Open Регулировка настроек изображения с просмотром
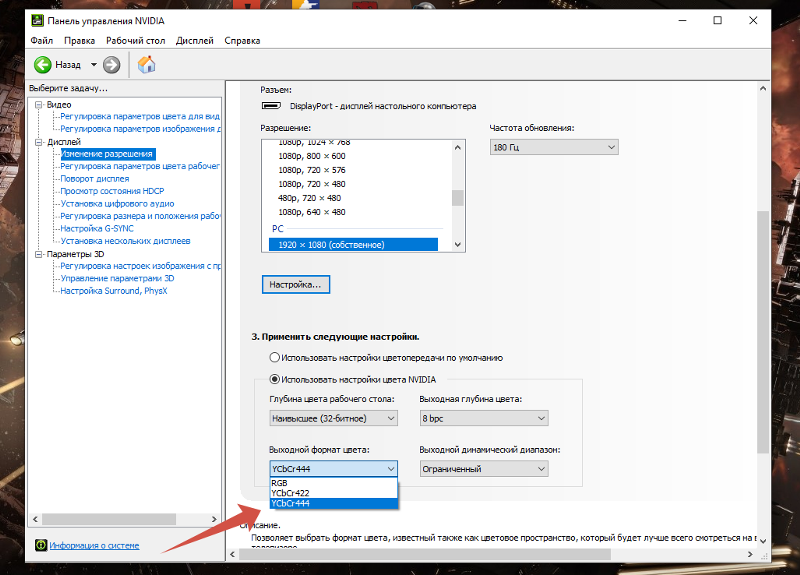The image size is (800, 575). tap(140, 266)
